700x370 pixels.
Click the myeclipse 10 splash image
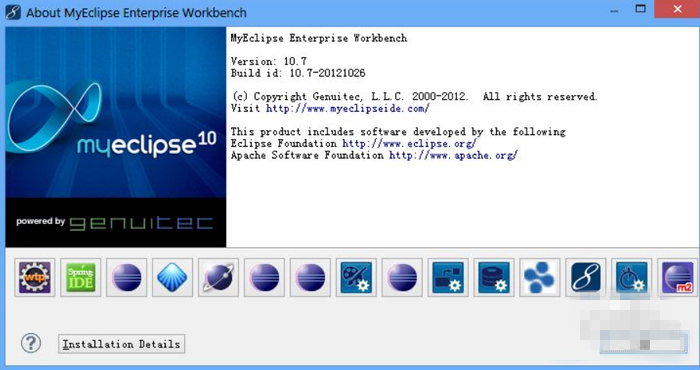(116, 112)
